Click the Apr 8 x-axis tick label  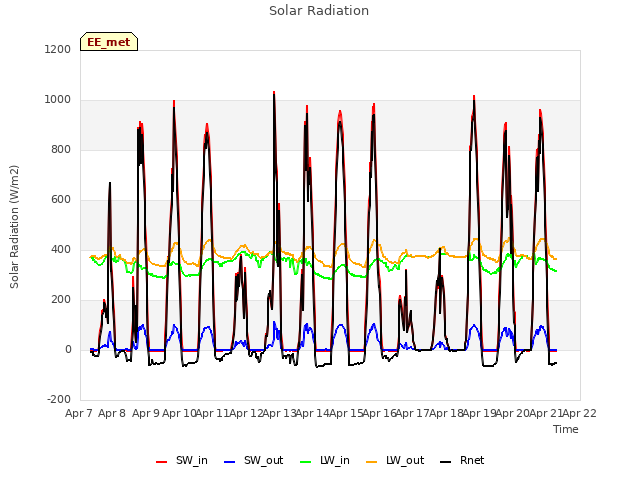112,413
